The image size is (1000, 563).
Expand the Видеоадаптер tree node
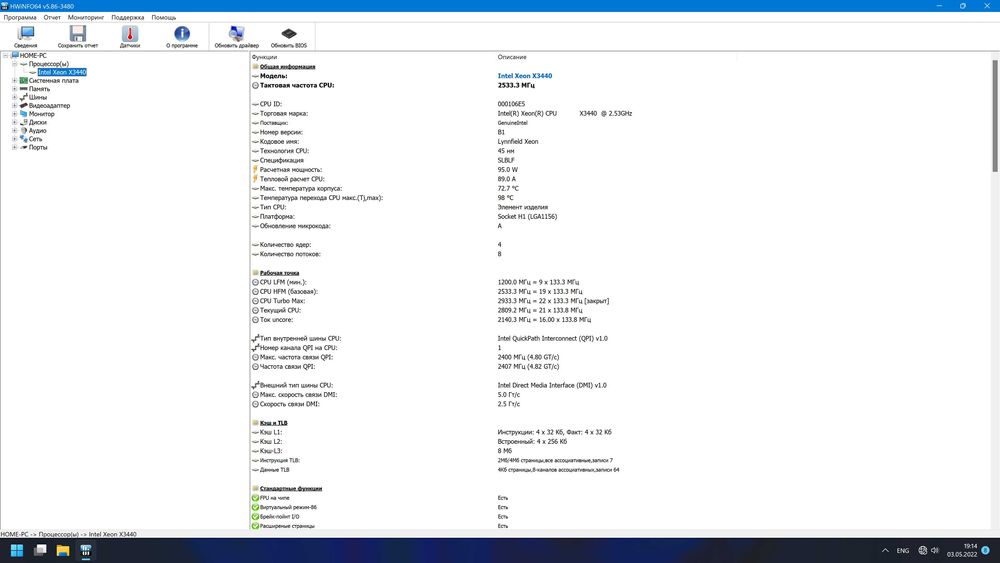pos(15,105)
